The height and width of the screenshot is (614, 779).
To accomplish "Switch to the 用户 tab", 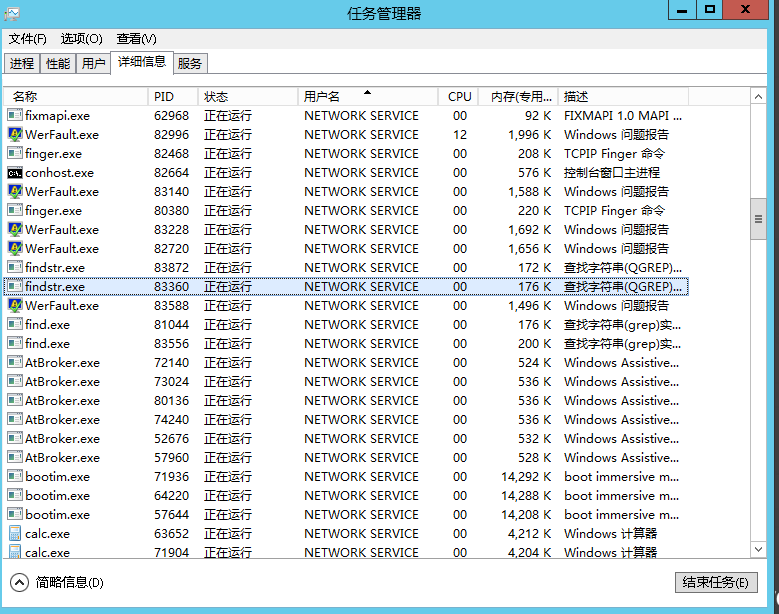I will (93, 64).
